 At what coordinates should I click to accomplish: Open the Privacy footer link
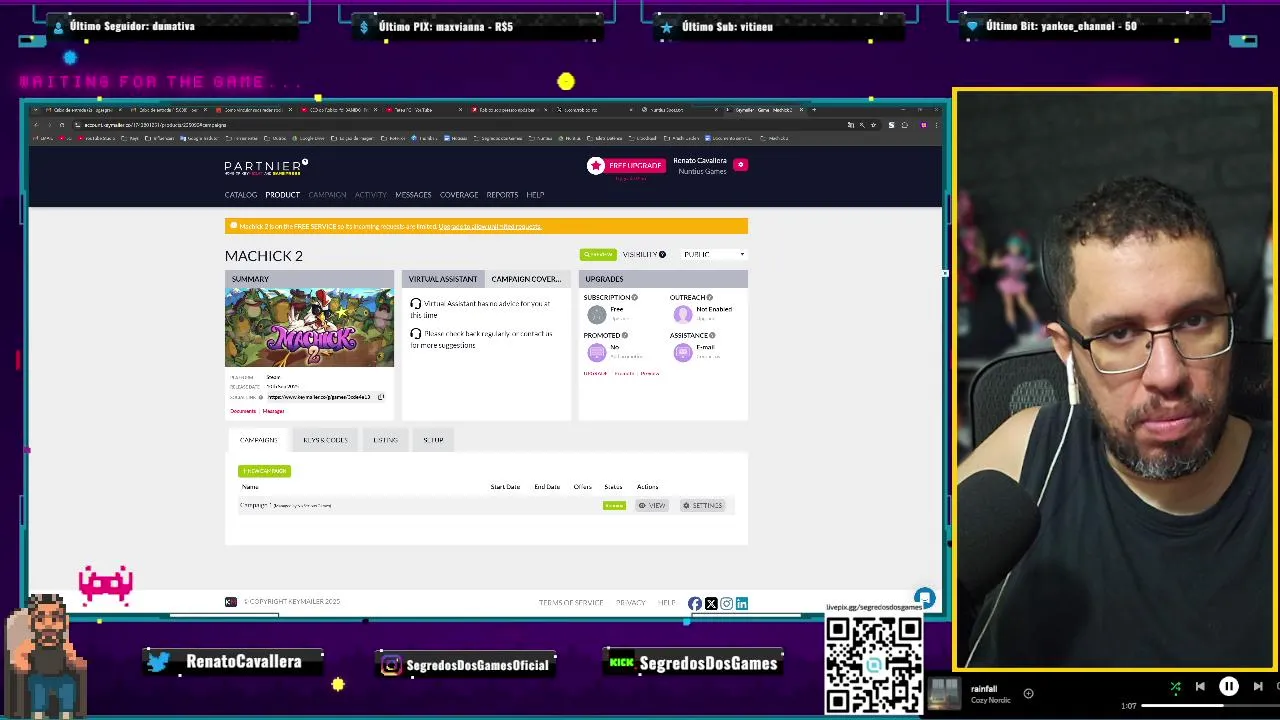[630, 603]
